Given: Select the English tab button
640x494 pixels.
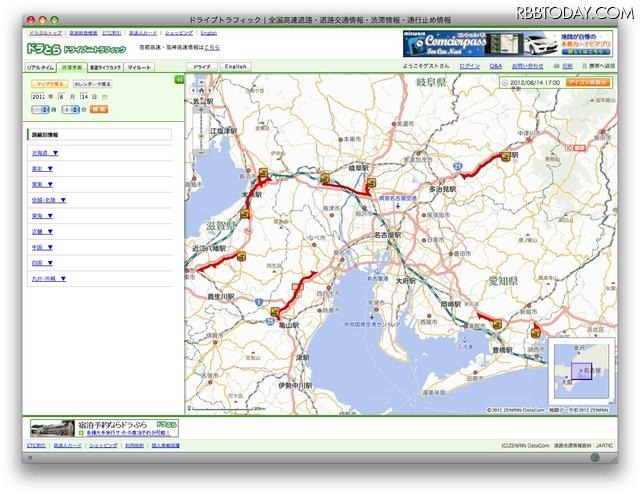Looking at the screenshot, I should point(236,67).
